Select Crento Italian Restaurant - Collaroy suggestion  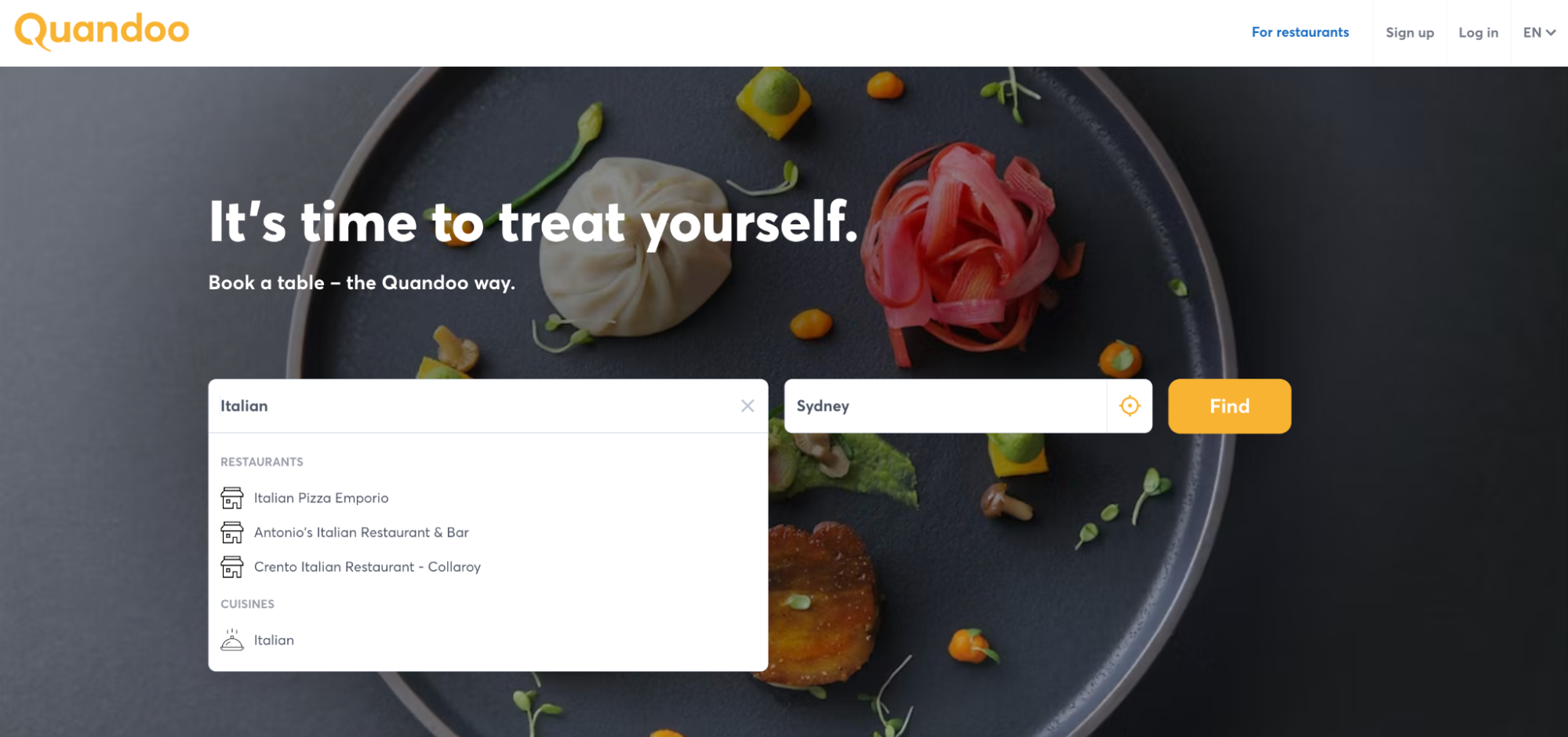[x=368, y=566]
